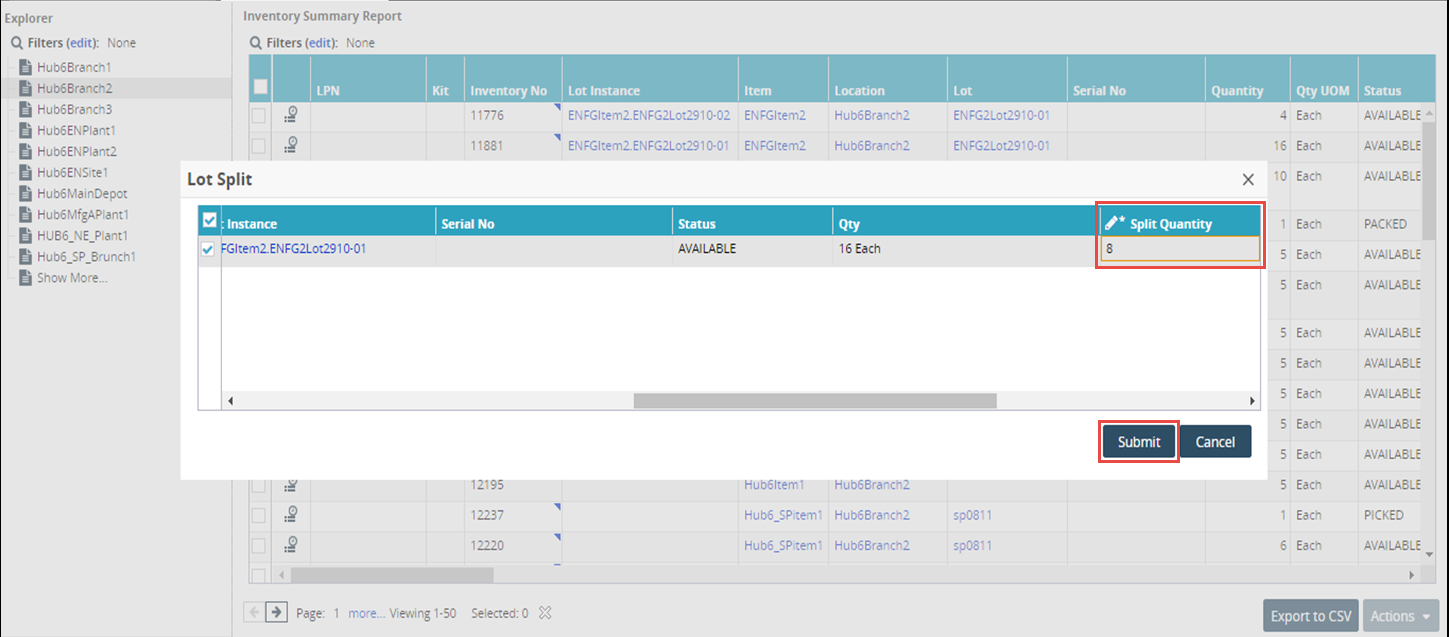The image size is (1449, 637).
Task: Toggle select-all checkbox in Inventory report header
Action: pos(260,87)
